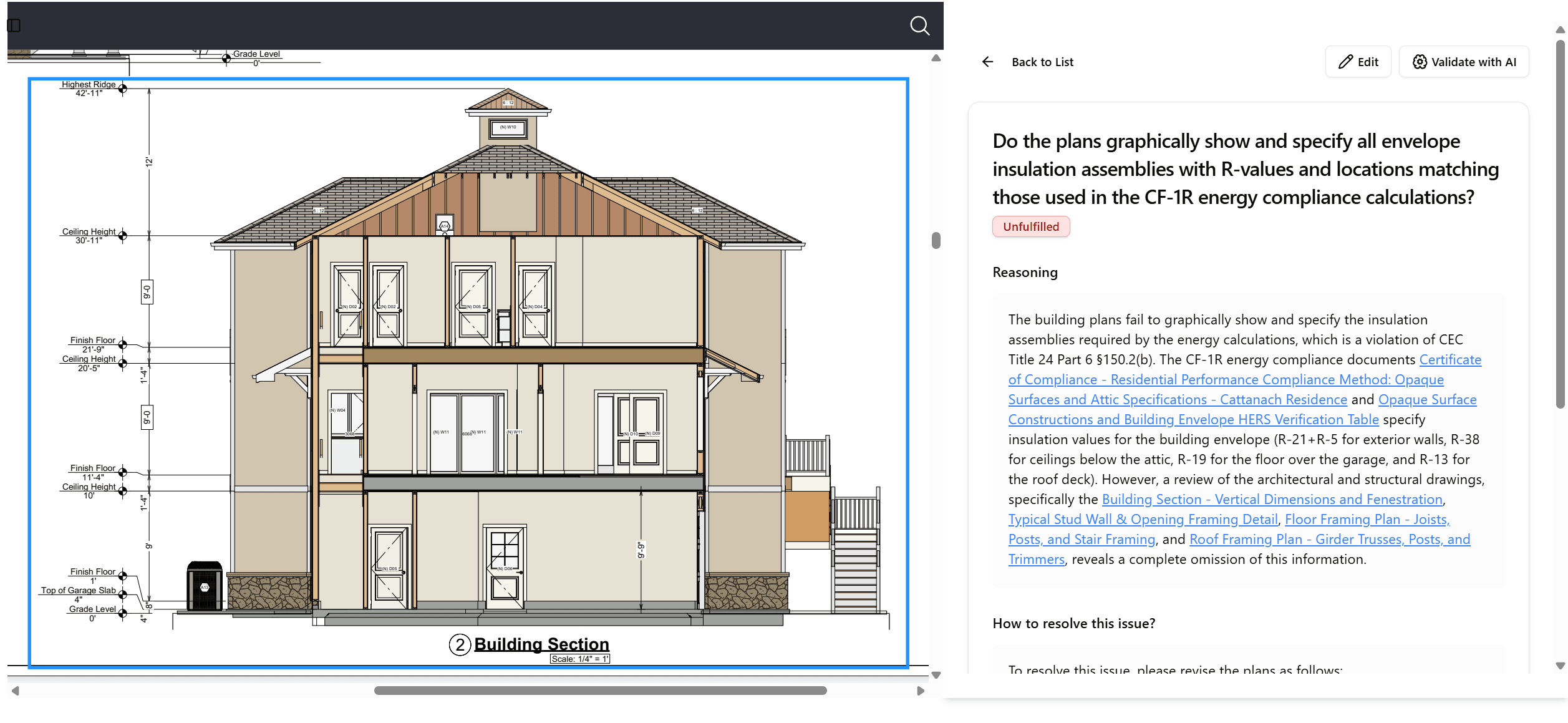Click Ceiling Height 30'-11" label
The image size is (1568, 723).
click(89, 236)
